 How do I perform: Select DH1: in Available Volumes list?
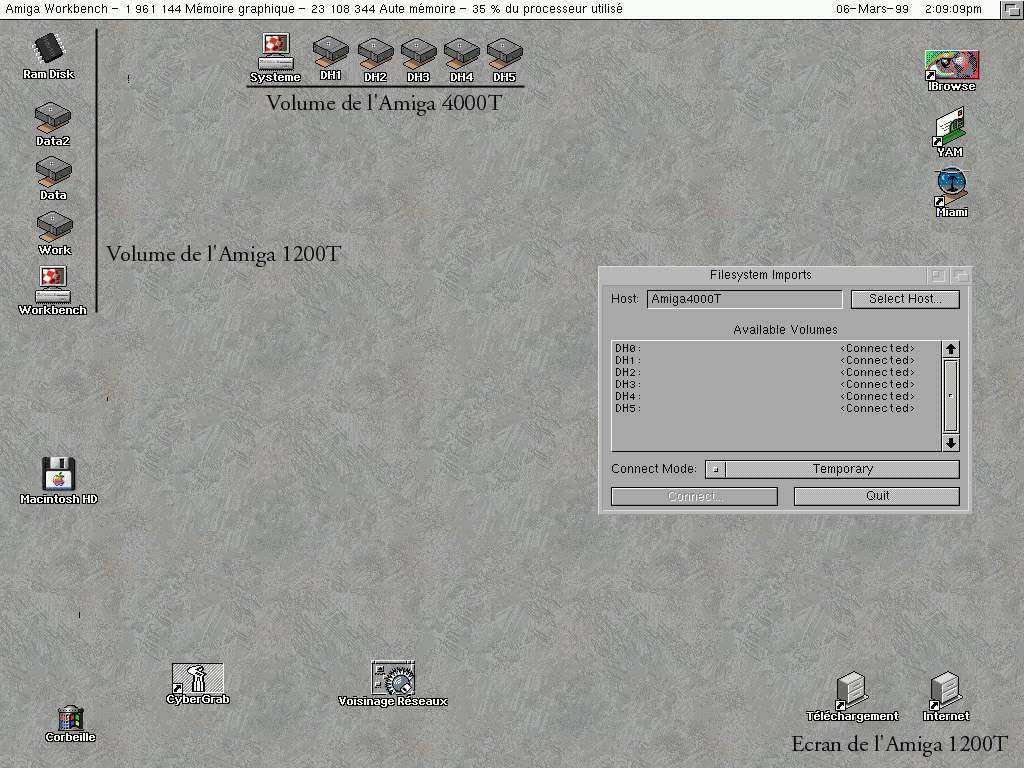point(776,360)
